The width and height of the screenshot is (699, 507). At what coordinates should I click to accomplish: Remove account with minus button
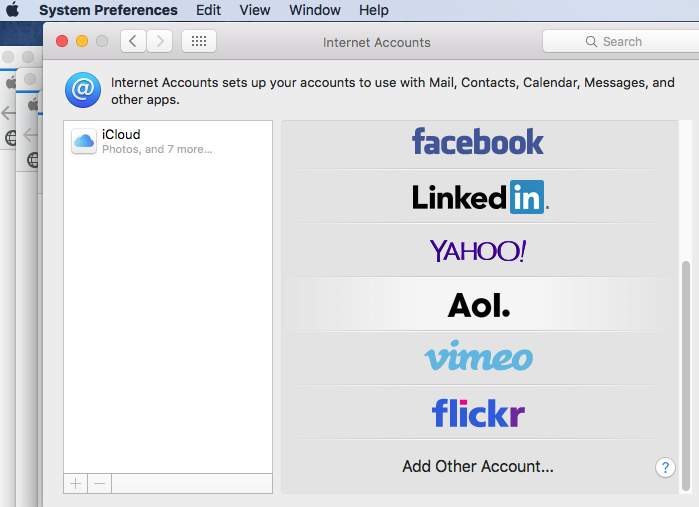(x=99, y=483)
